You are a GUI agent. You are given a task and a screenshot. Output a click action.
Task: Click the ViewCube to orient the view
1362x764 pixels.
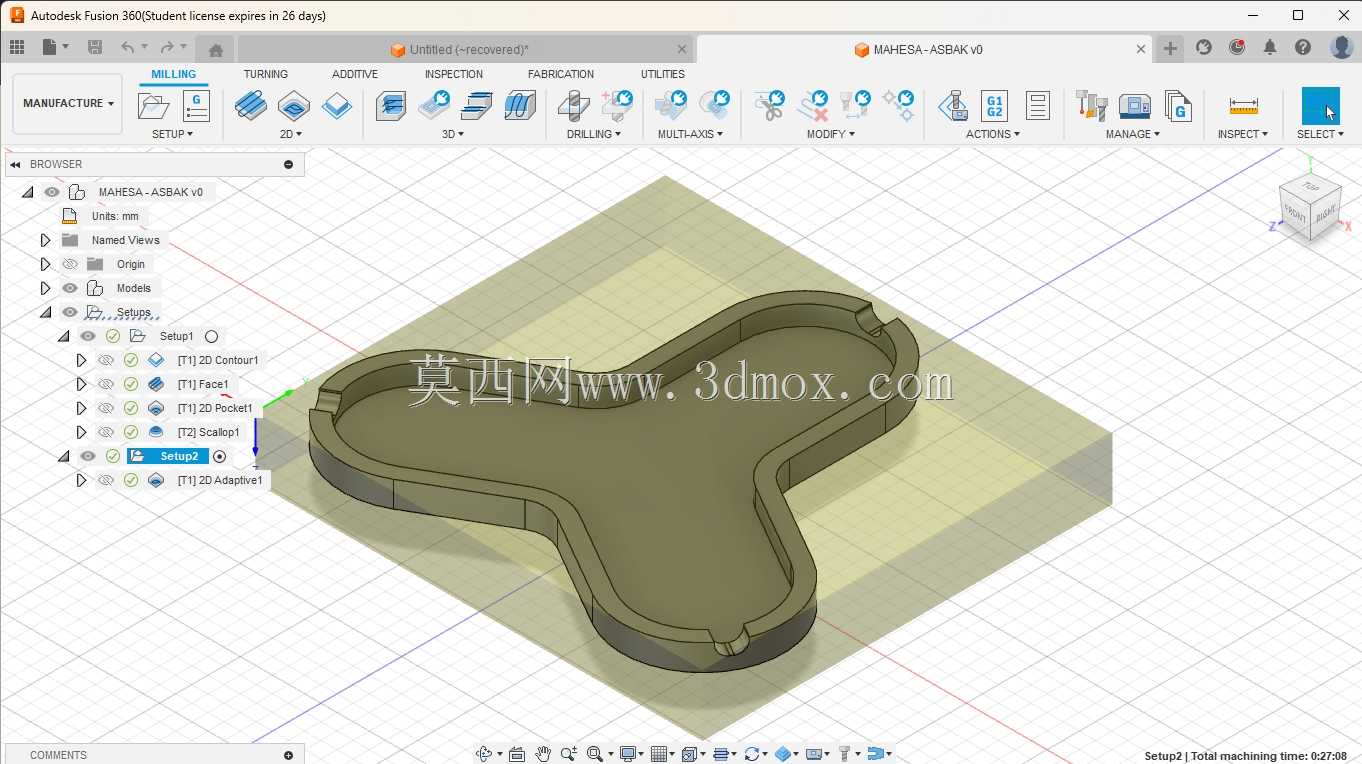[x=1310, y=209]
